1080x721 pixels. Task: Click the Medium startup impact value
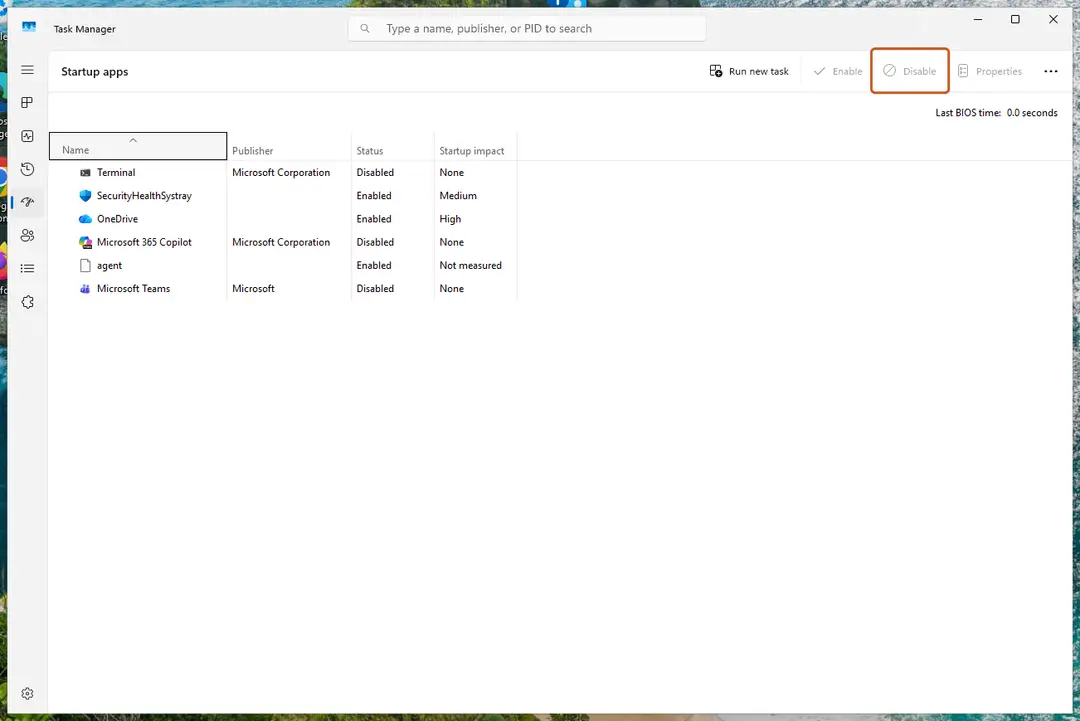tap(458, 196)
